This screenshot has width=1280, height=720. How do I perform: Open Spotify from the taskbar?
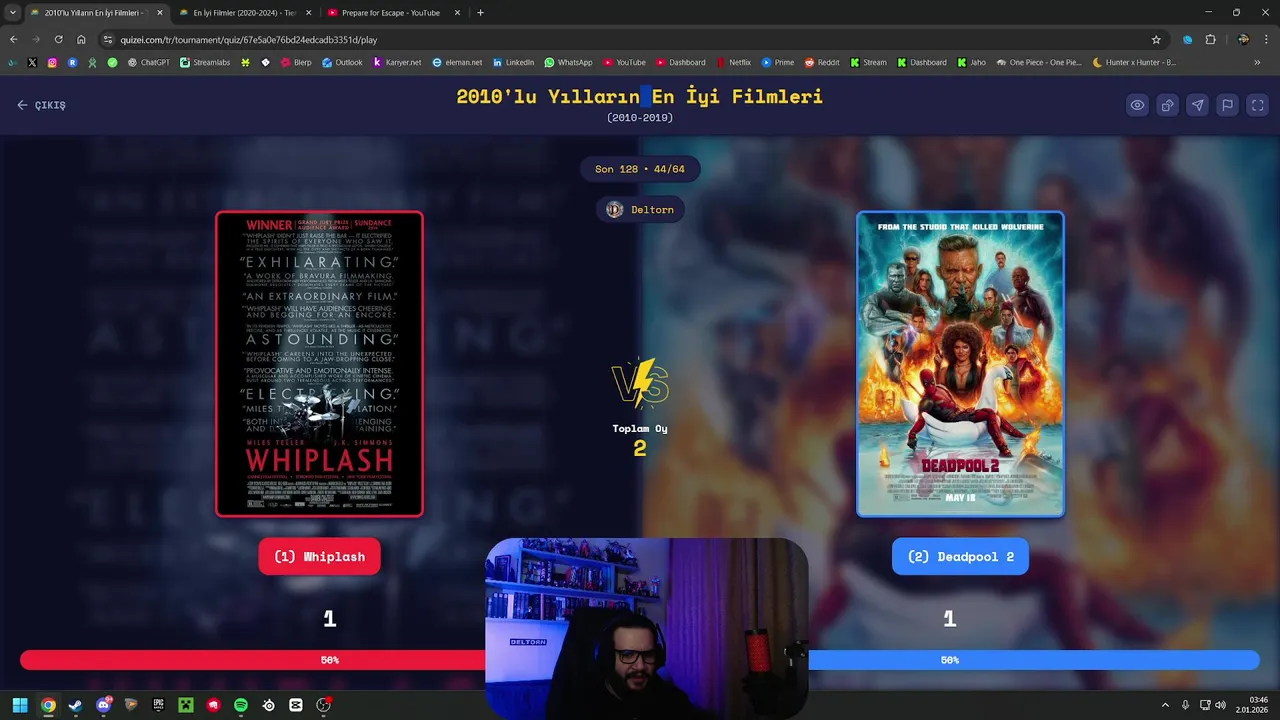[240, 705]
